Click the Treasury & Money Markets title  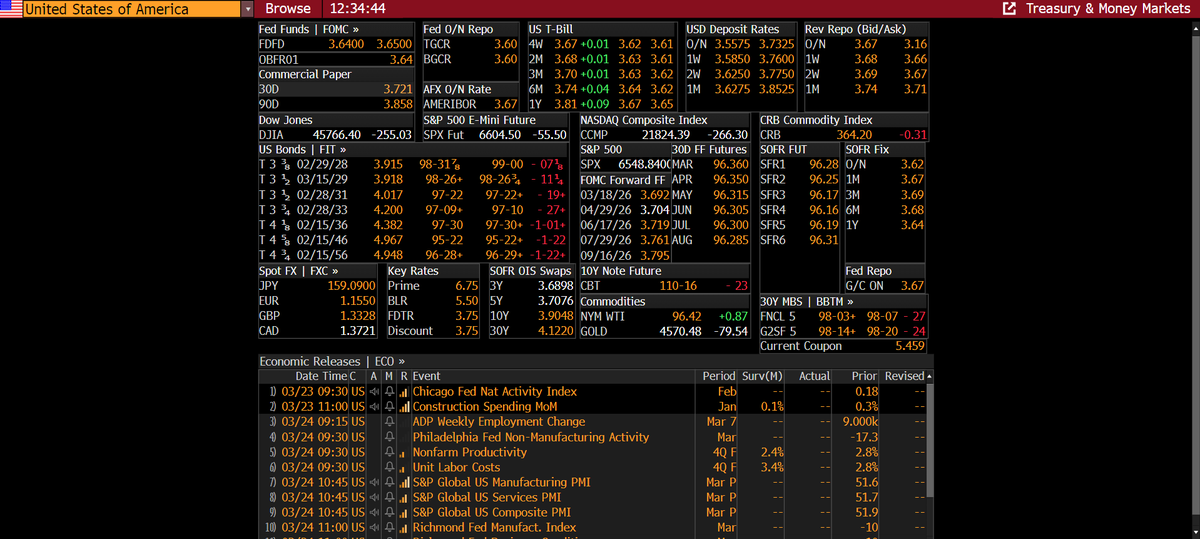point(1108,9)
